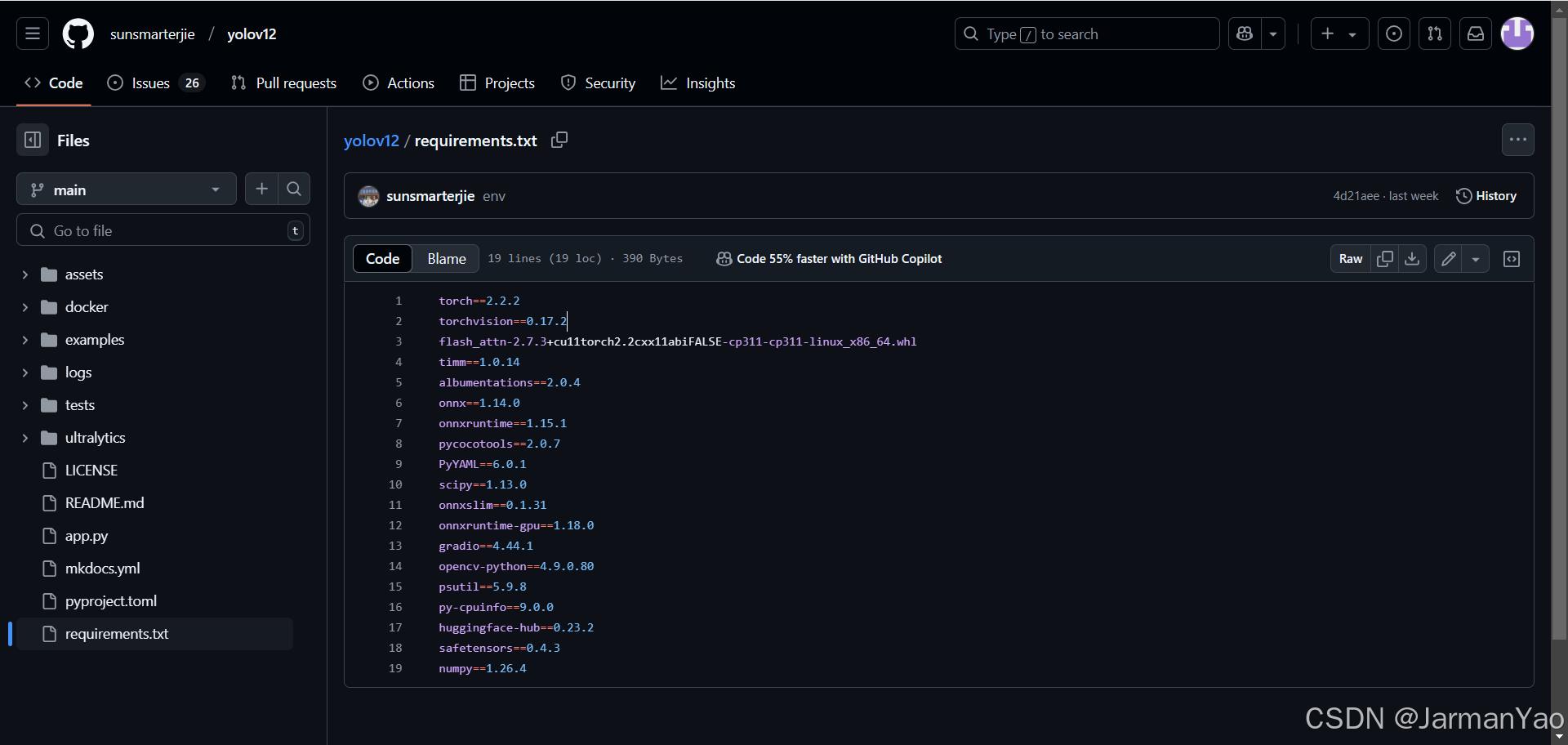Click the numpy==1.26.4 line

coord(483,668)
